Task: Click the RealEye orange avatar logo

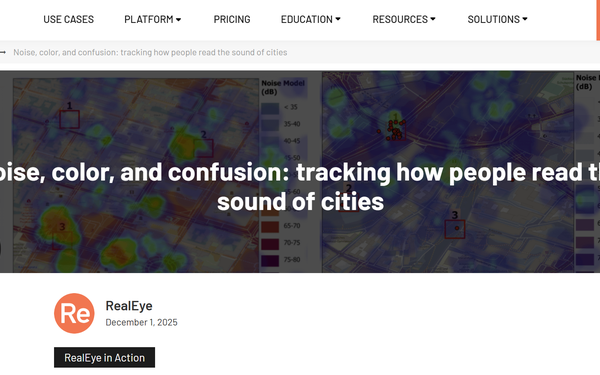Action: click(x=74, y=313)
